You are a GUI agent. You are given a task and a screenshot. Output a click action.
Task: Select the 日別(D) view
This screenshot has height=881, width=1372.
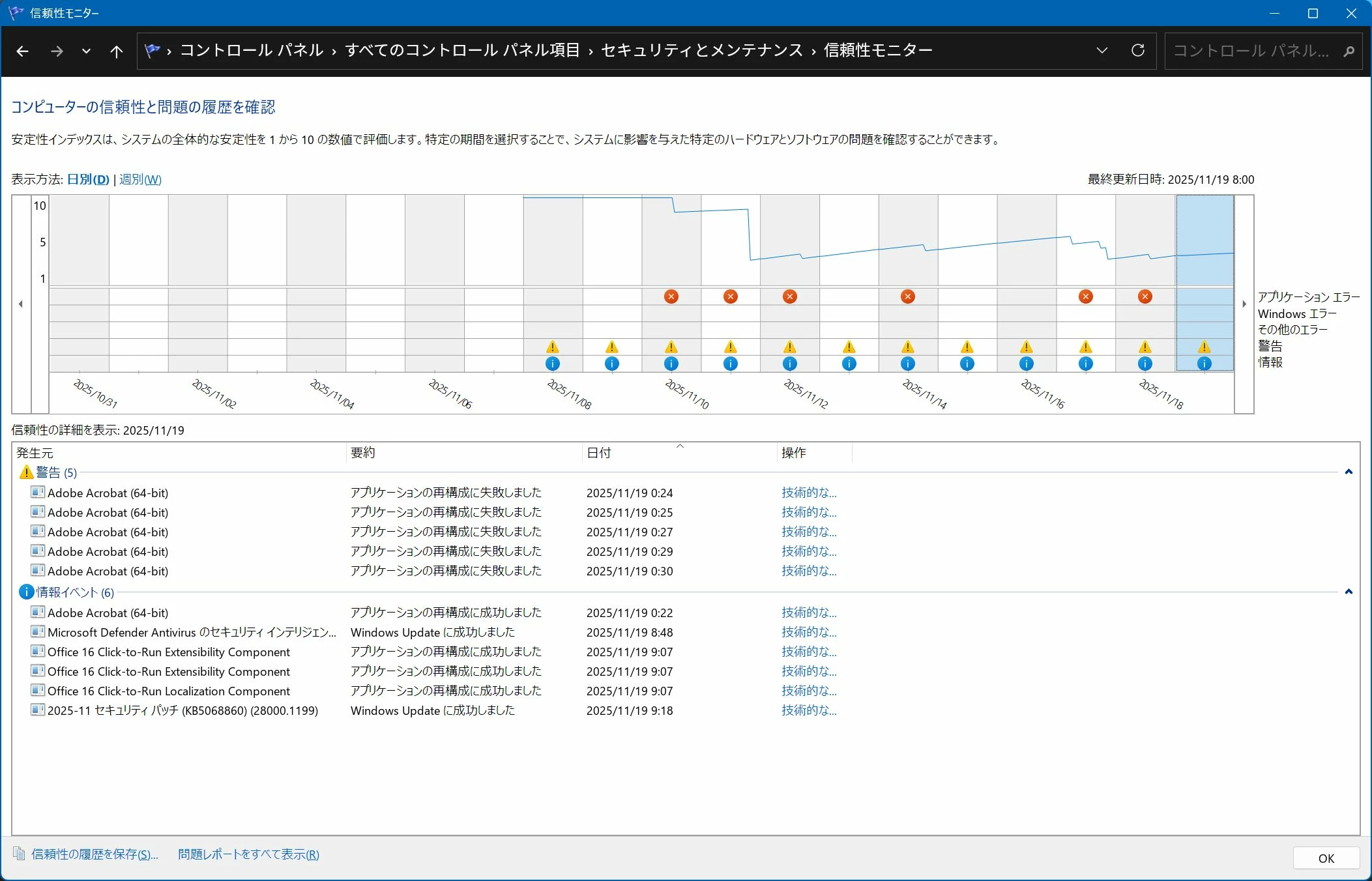88,179
